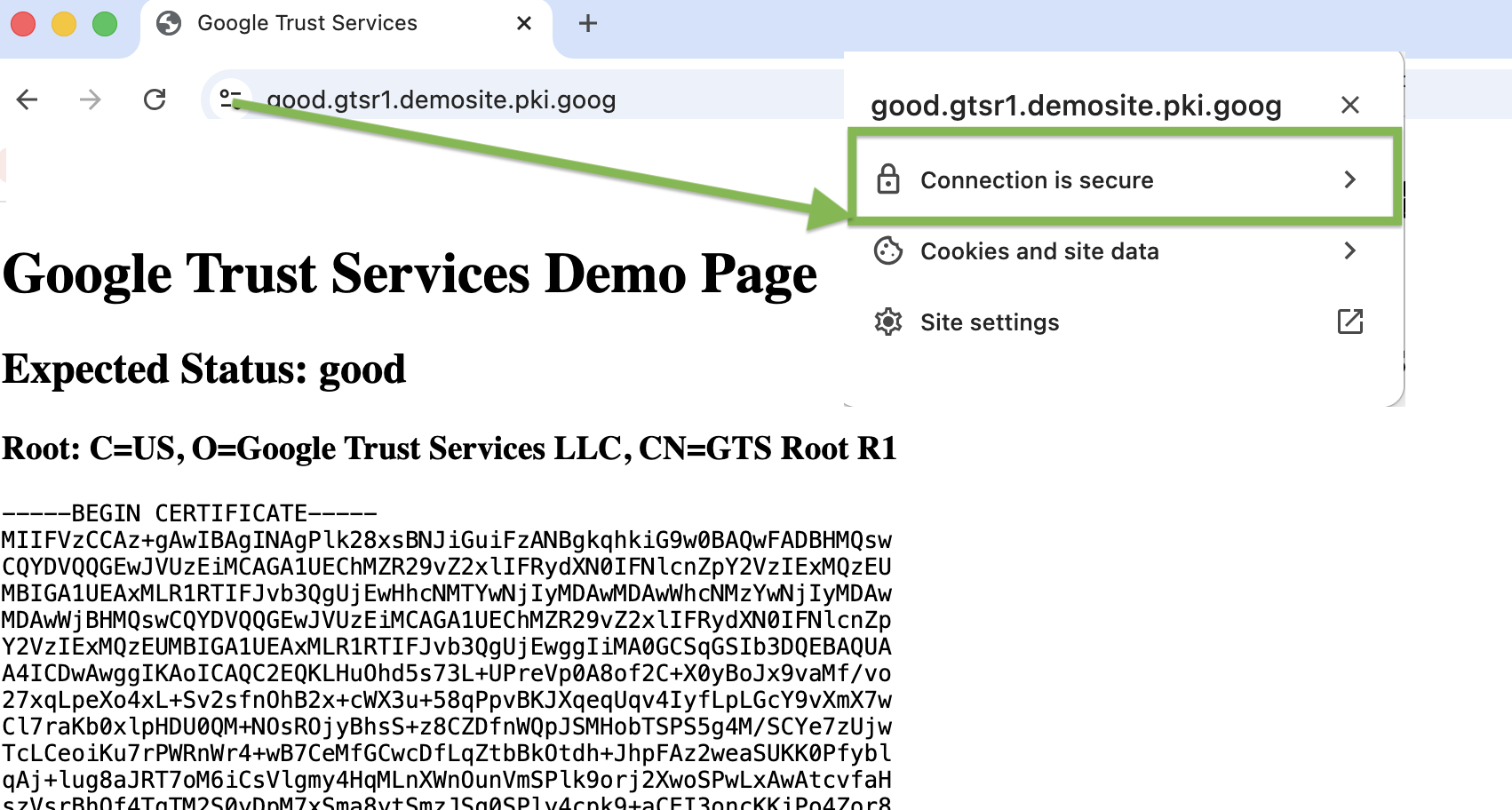The image size is (1512, 810).
Task: Click certificate line starting A4ICDwAwggIKAoICAQC2
Action: tap(447, 673)
